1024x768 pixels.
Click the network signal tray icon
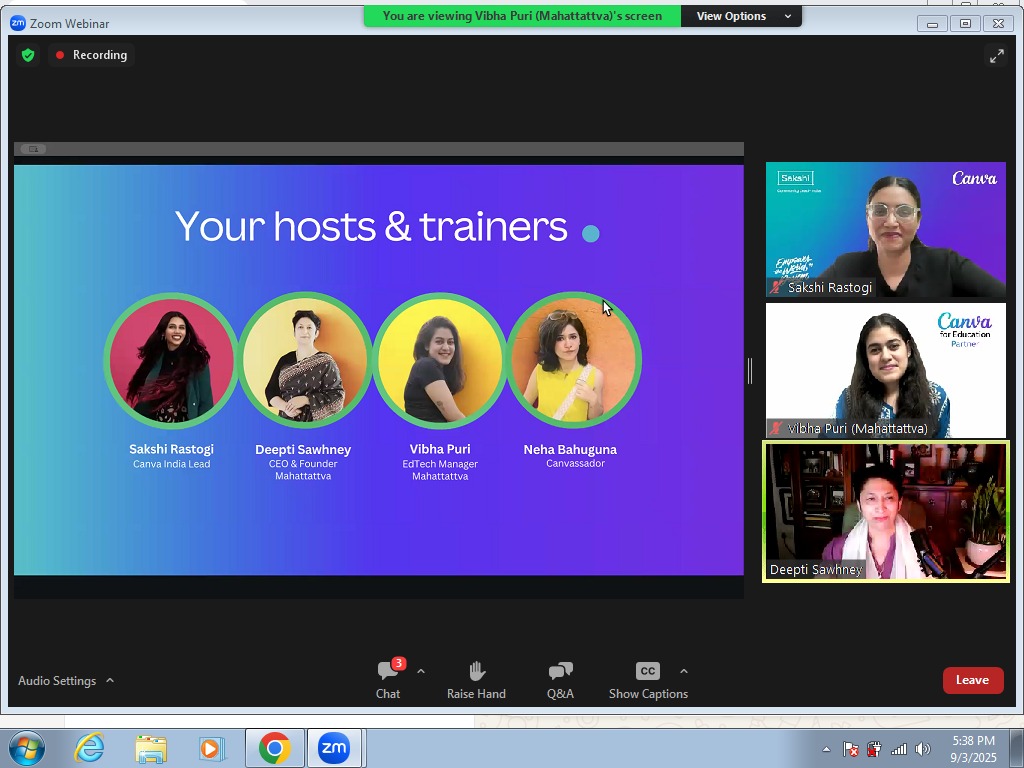coord(899,749)
